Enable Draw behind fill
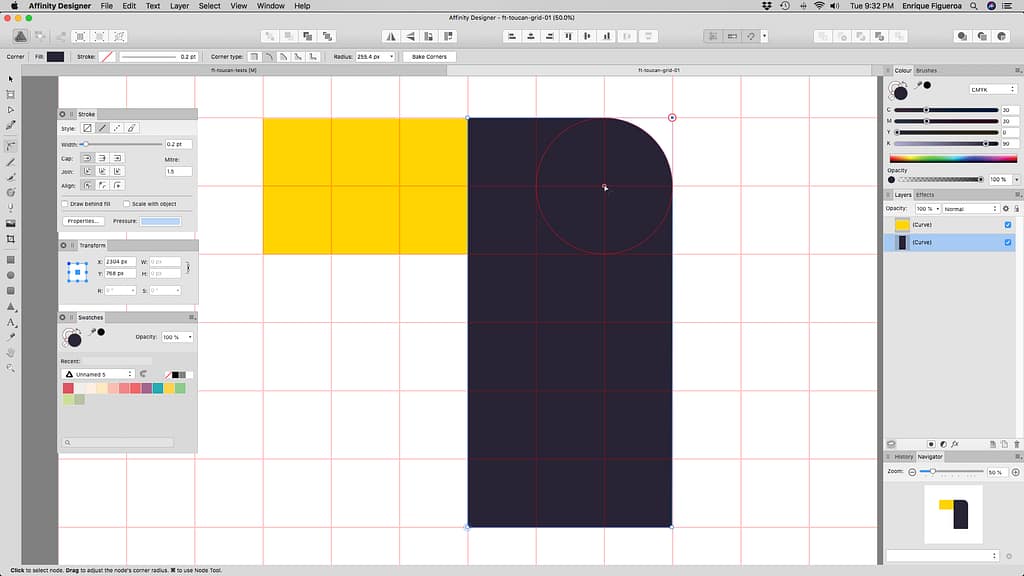This screenshot has height=576, width=1024. pyautogui.click(x=65, y=204)
